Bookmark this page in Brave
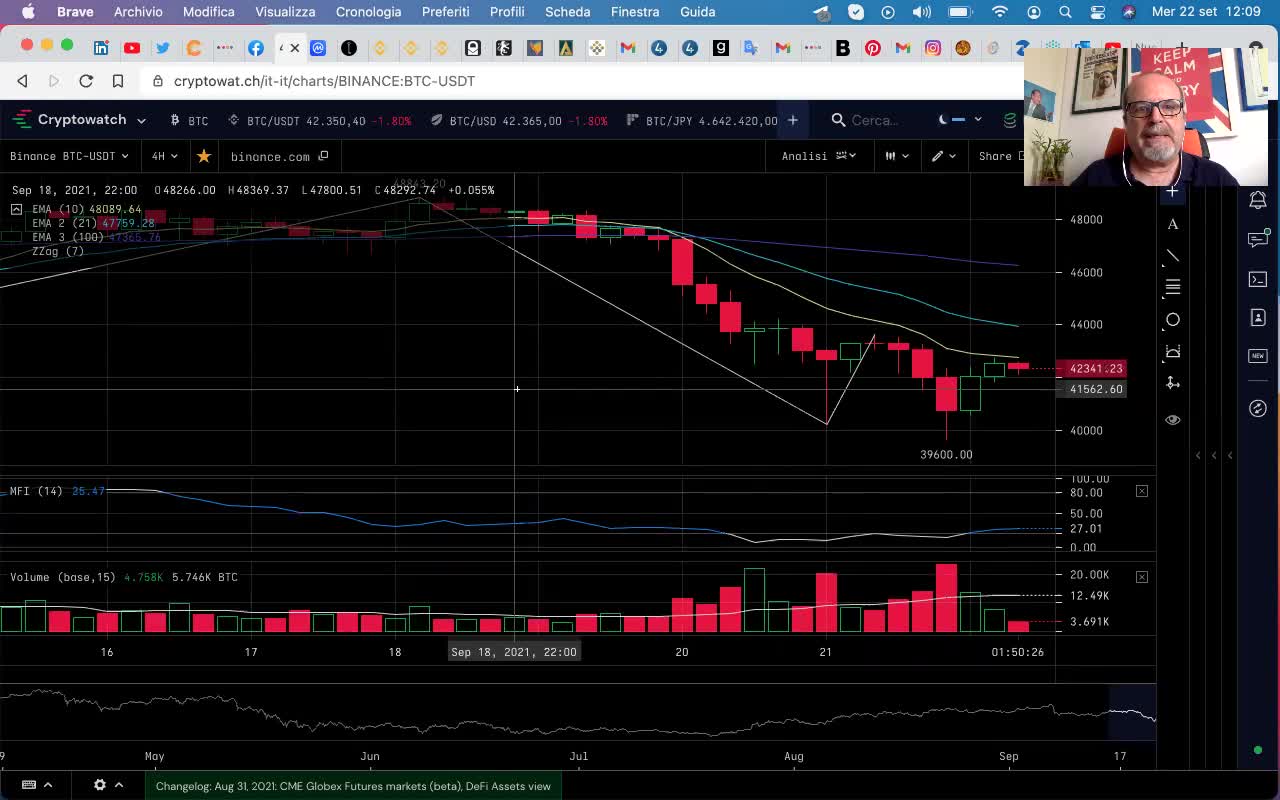This screenshot has width=1280, height=800. 118,81
